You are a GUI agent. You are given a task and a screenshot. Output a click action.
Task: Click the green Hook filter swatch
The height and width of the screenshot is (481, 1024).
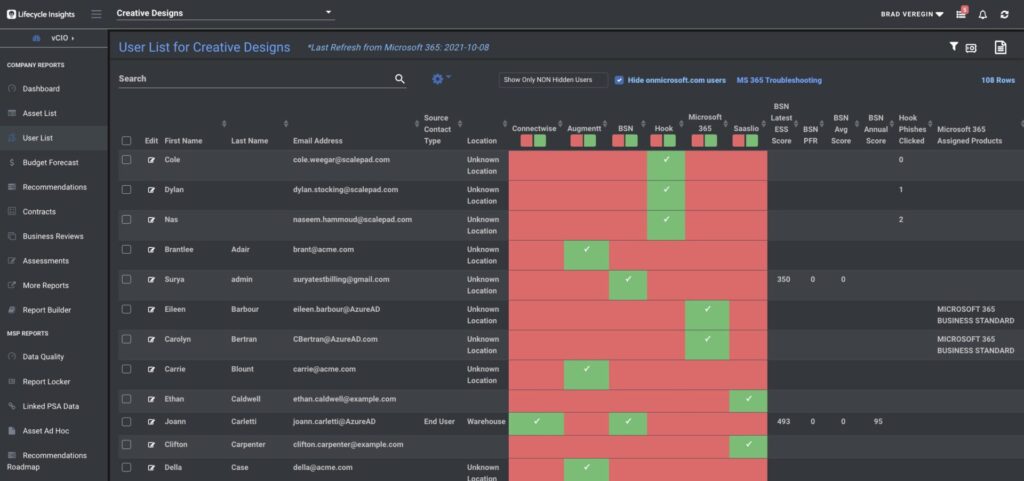(x=670, y=141)
